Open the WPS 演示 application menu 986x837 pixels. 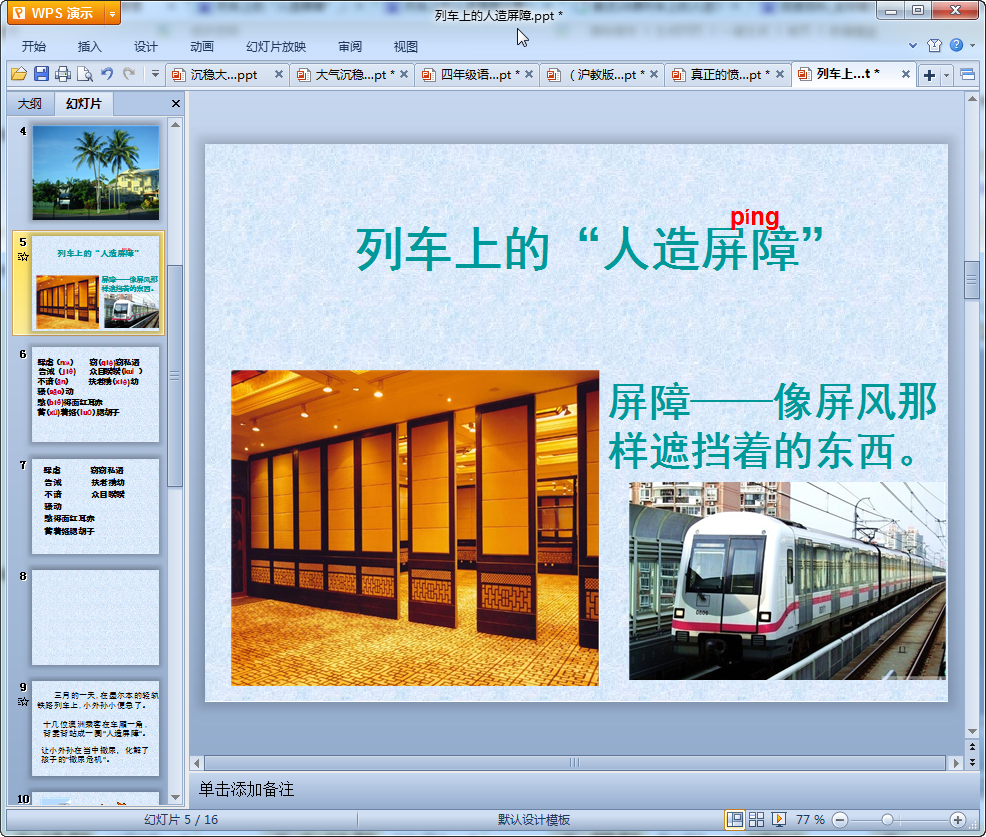(x=56, y=13)
